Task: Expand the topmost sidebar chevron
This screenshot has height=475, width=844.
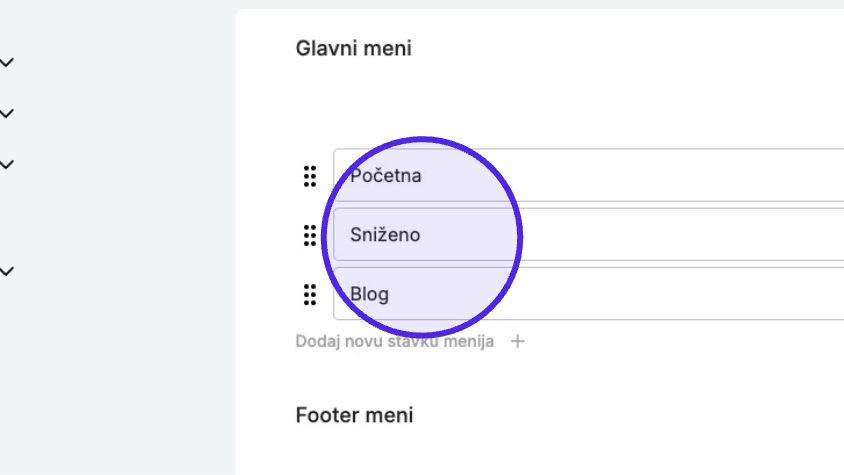Action: (6, 62)
